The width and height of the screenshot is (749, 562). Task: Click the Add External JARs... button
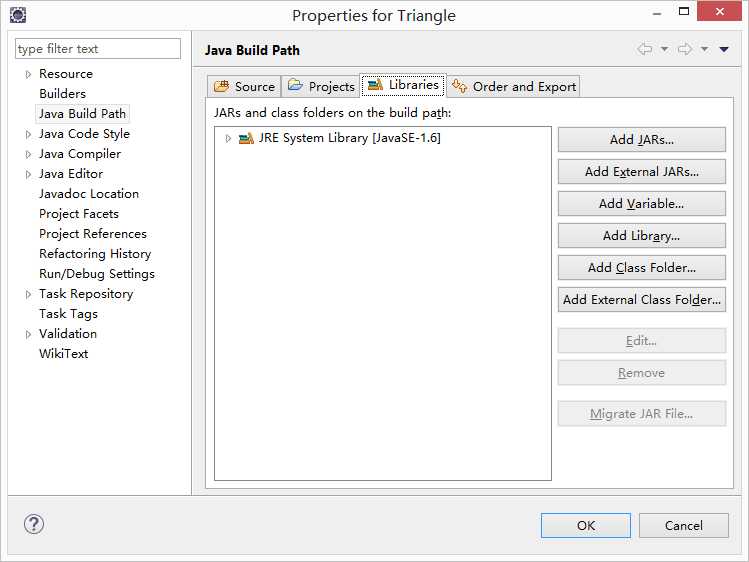point(642,171)
